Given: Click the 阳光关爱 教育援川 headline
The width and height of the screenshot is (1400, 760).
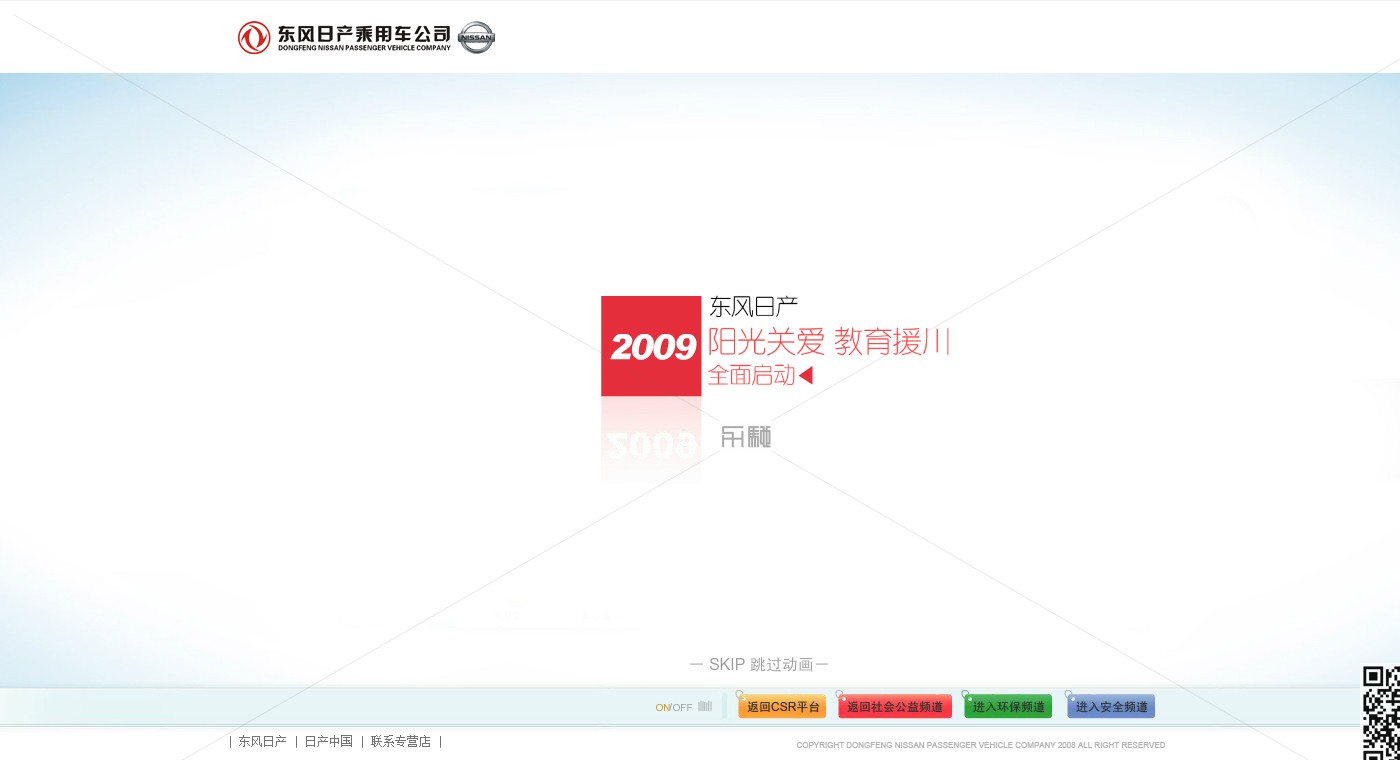Looking at the screenshot, I should [829, 343].
